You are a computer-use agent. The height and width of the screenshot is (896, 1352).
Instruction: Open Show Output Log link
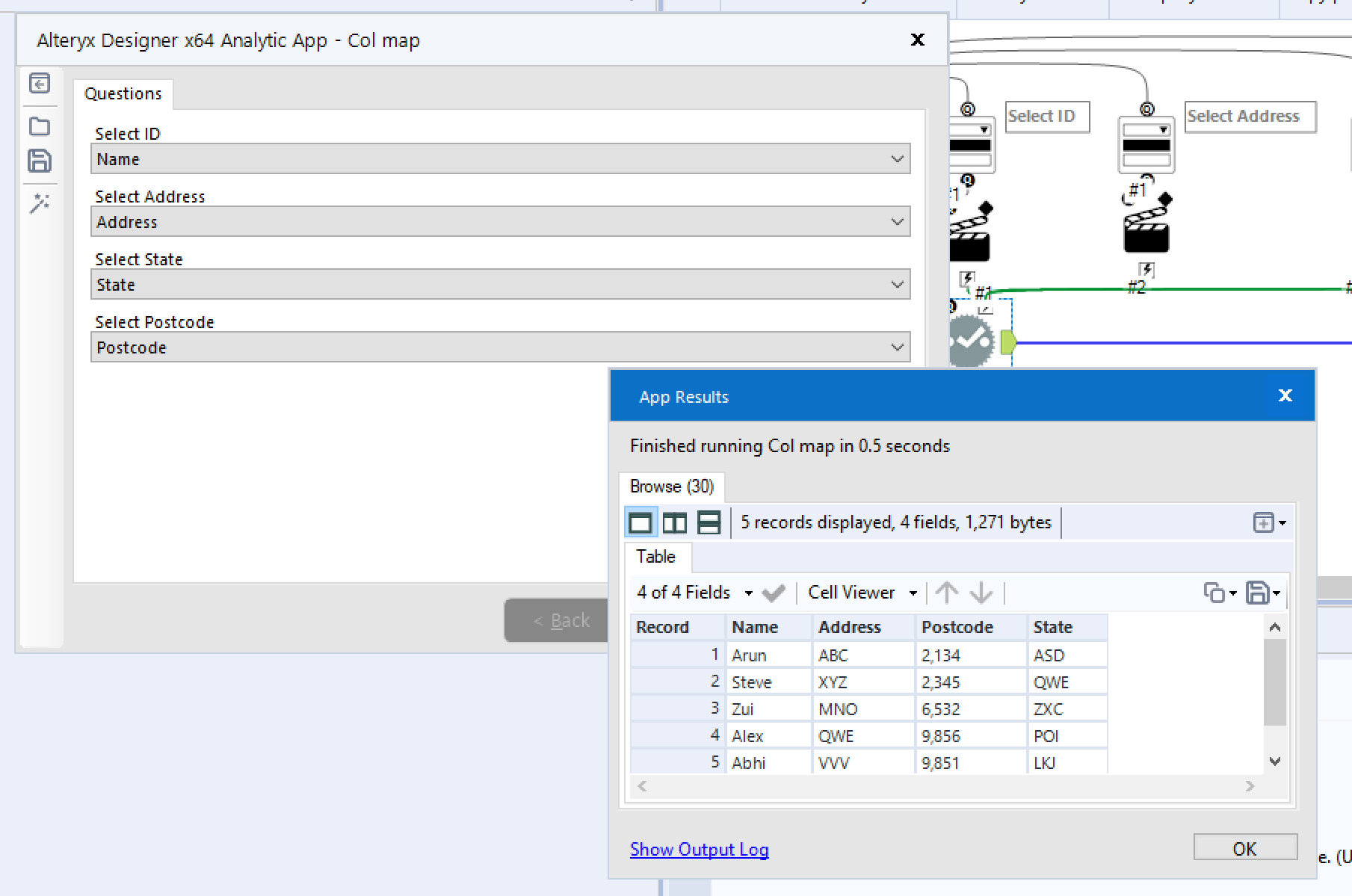[699, 849]
